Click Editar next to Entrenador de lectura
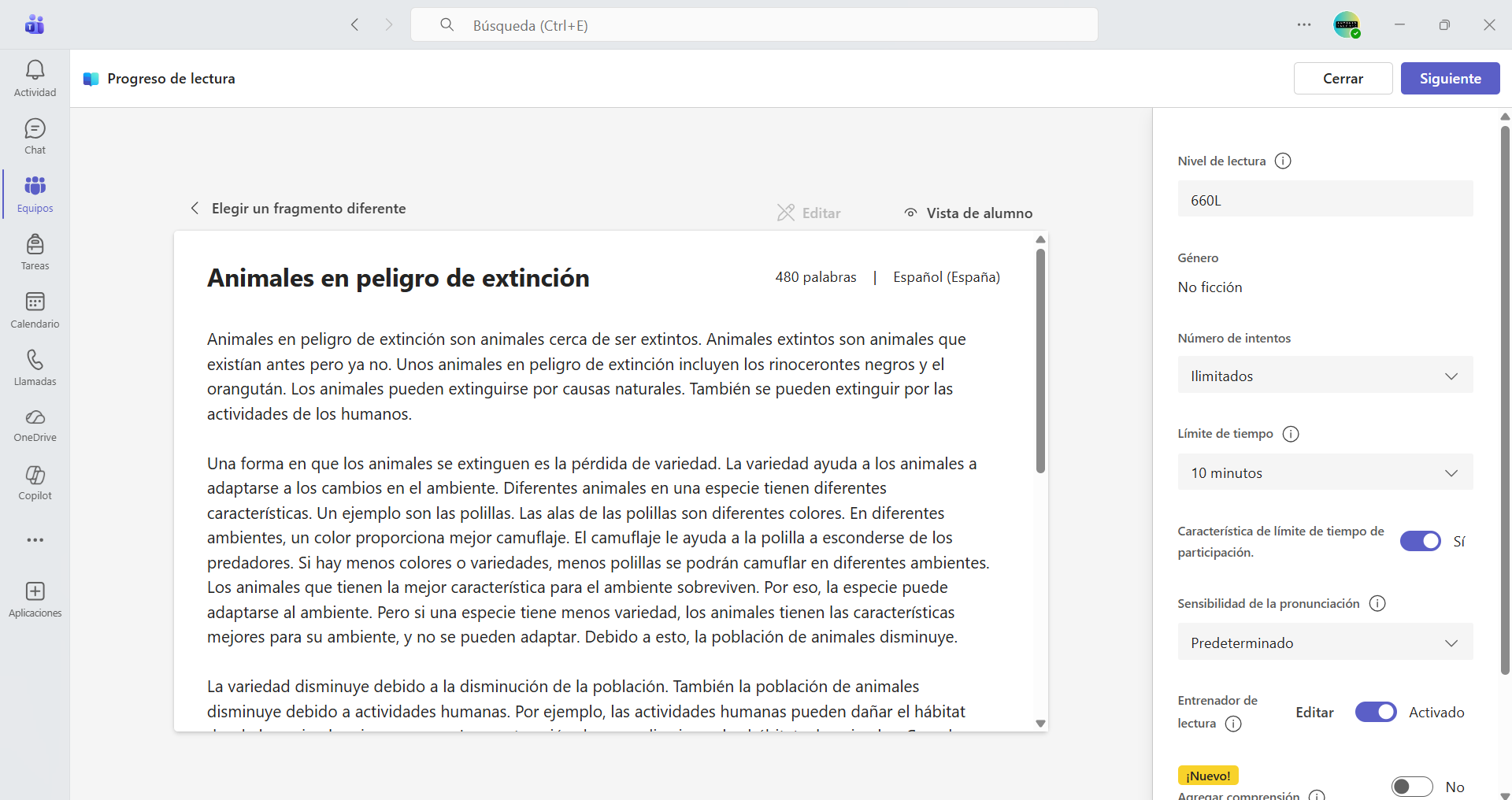The image size is (1512, 800). pyautogui.click(x=1314, y=712)
